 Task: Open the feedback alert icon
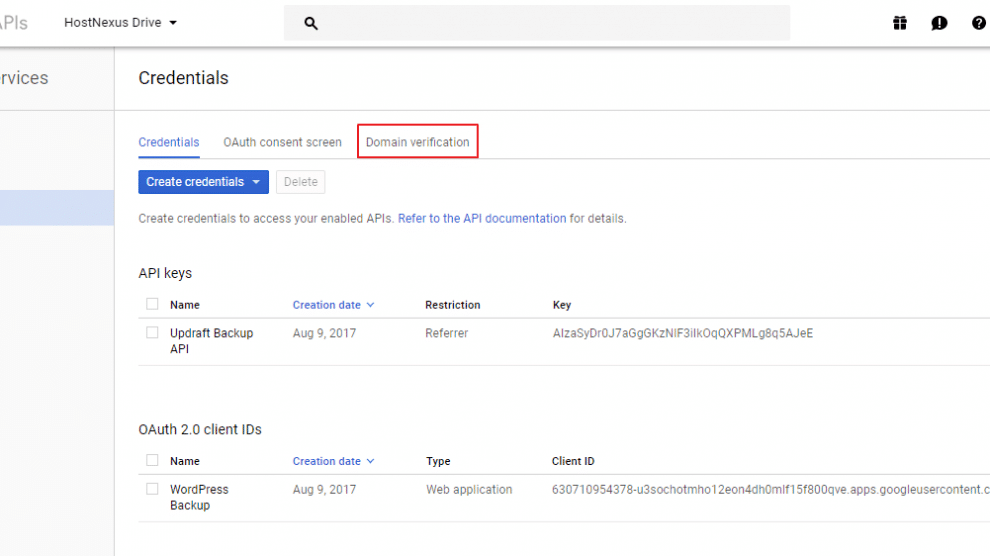click(x=939, y=23)
